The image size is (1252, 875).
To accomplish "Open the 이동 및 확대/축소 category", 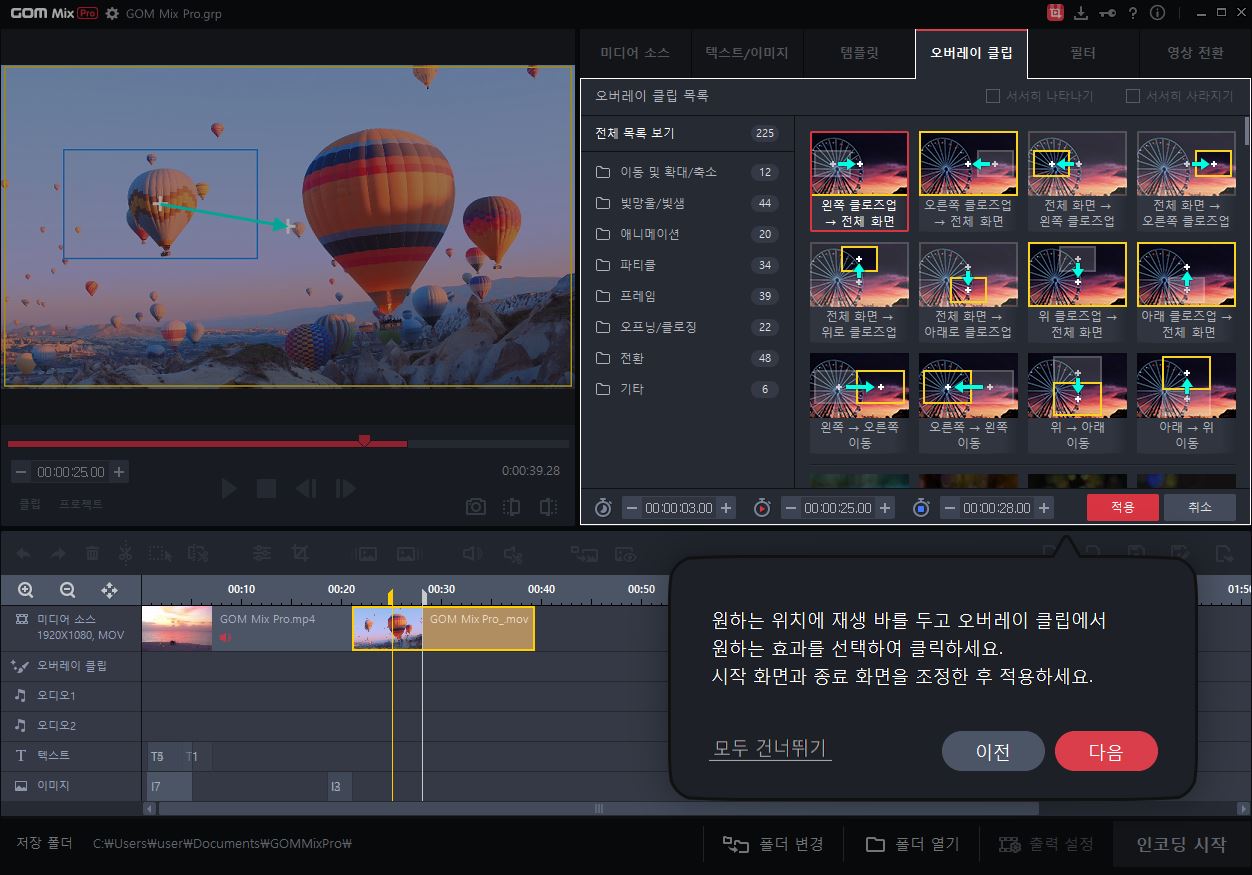I will (x=686, y=172).
